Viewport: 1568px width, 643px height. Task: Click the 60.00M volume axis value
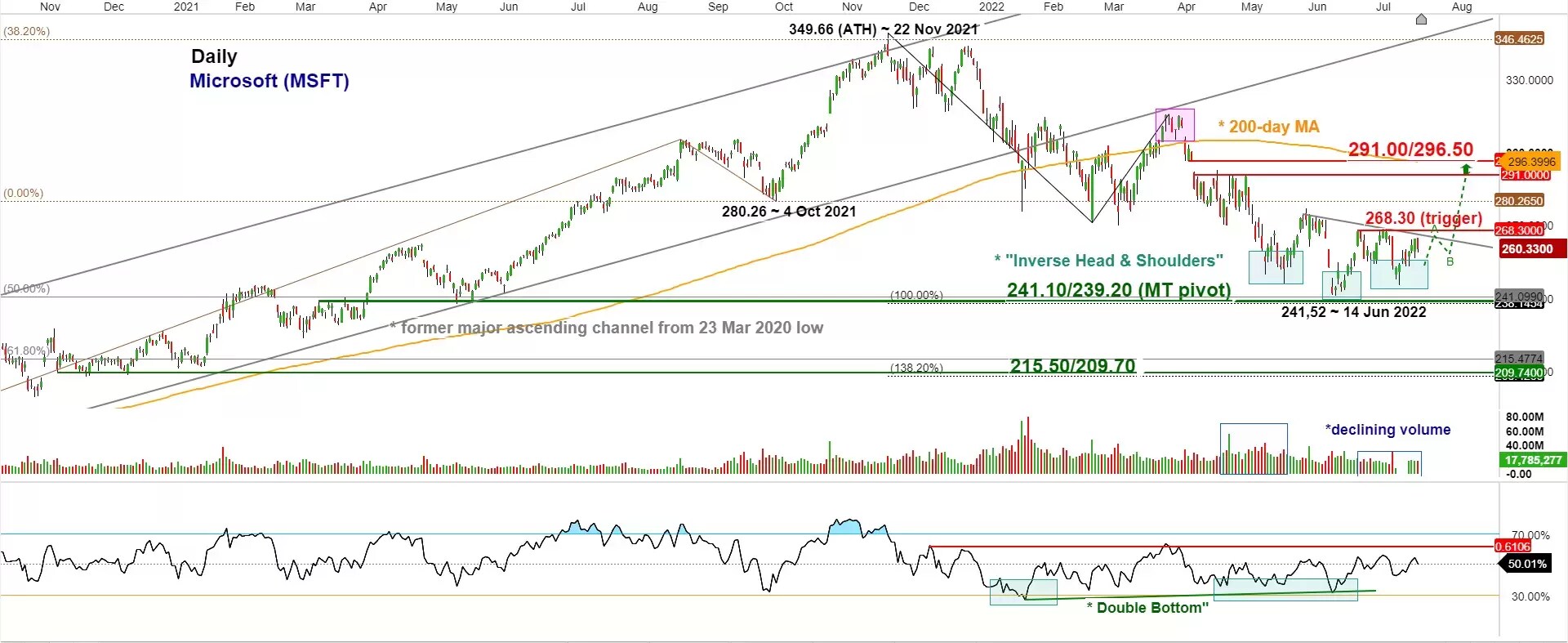coord(1525,431)
